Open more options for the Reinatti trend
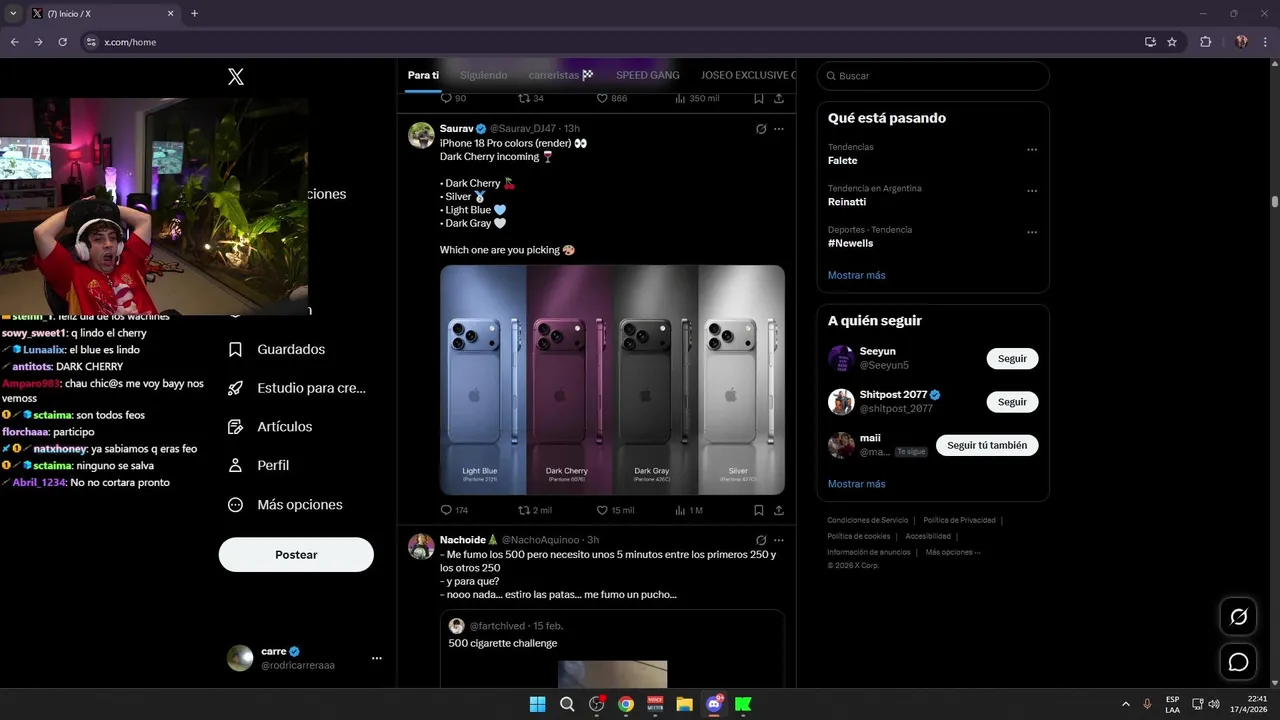1280x720 pixels. tap(1032, 191)
